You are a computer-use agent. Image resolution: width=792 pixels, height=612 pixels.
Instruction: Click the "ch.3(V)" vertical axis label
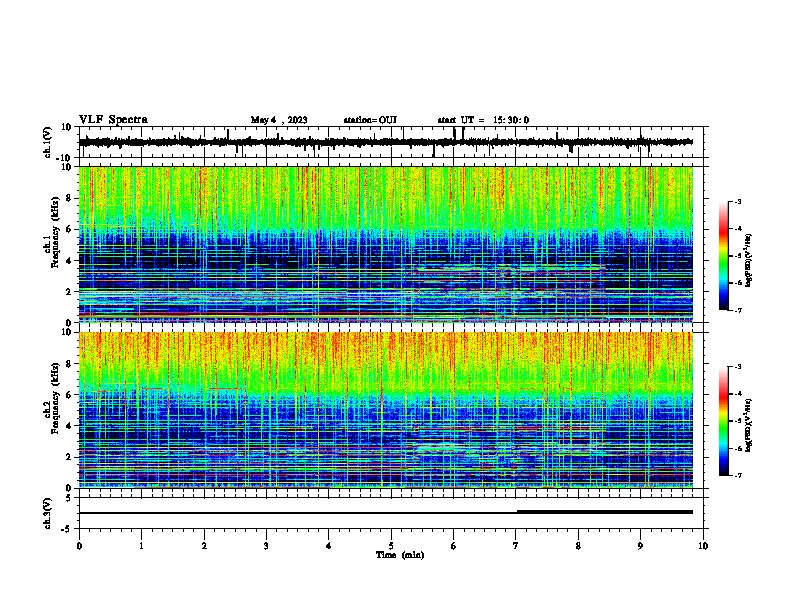pyautogui.click(x=48, y=514)
